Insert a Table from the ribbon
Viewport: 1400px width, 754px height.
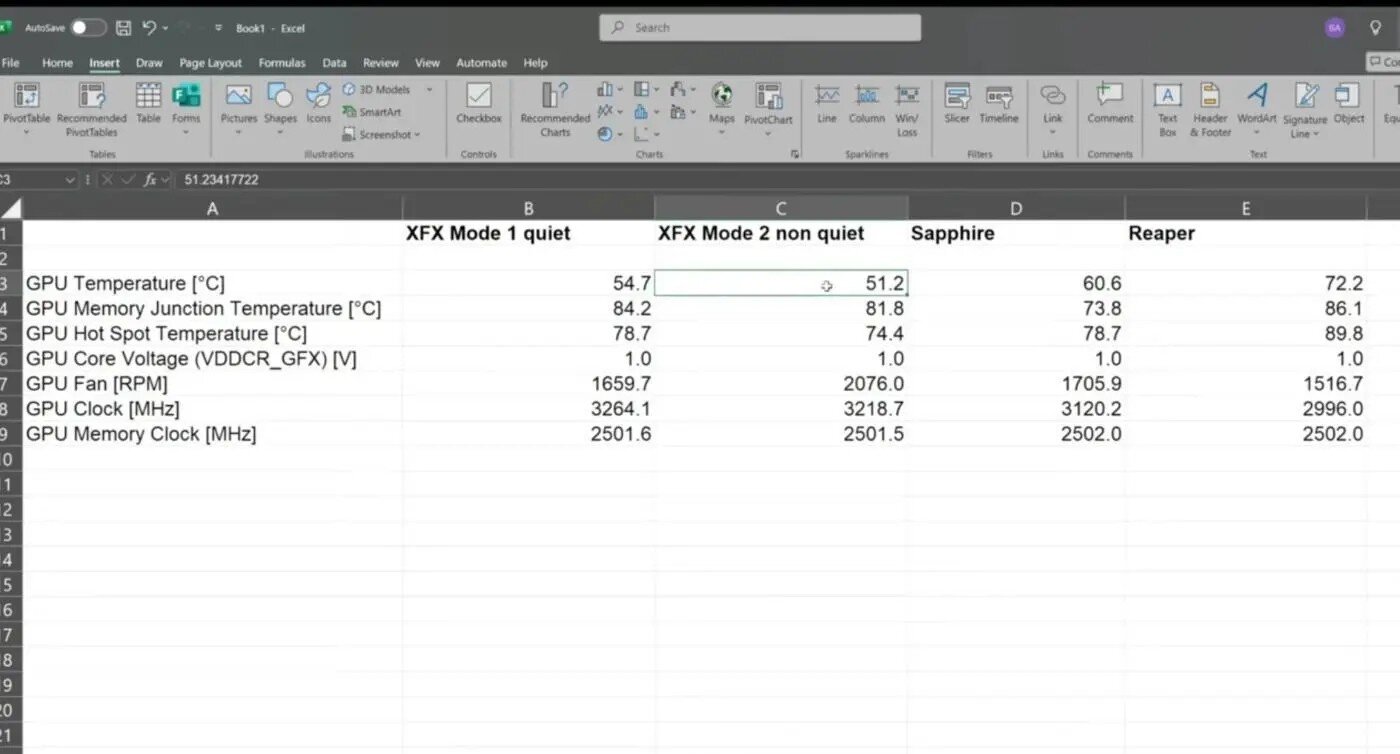click(148, 104)
